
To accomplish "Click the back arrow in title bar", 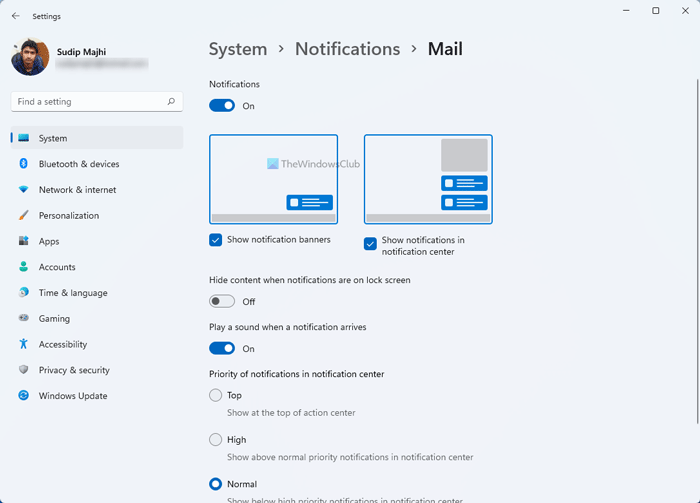I will tap(15, 16).
